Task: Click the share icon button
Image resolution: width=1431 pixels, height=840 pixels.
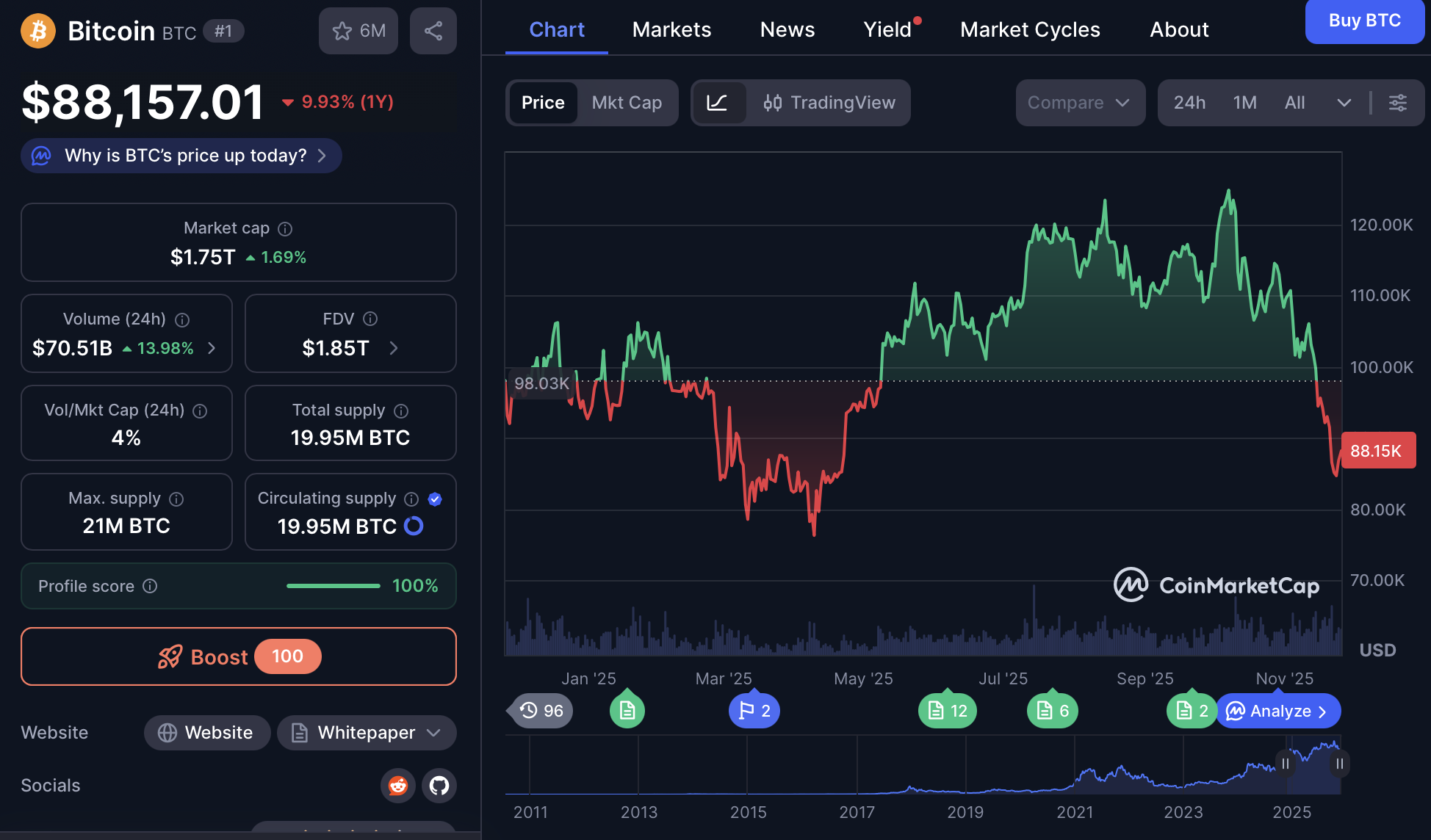Action: [433, 31]
